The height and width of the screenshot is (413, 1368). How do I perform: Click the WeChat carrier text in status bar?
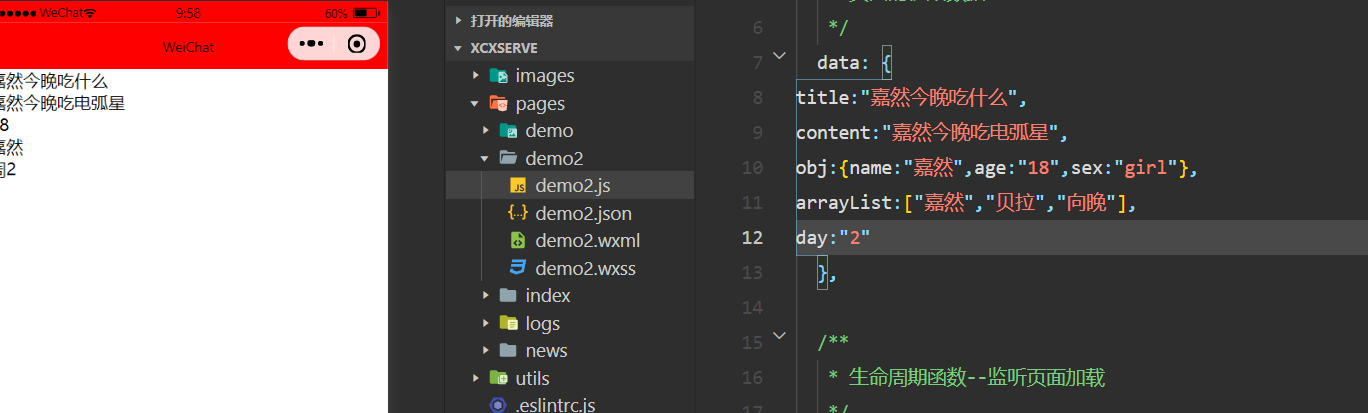[61, 14]
